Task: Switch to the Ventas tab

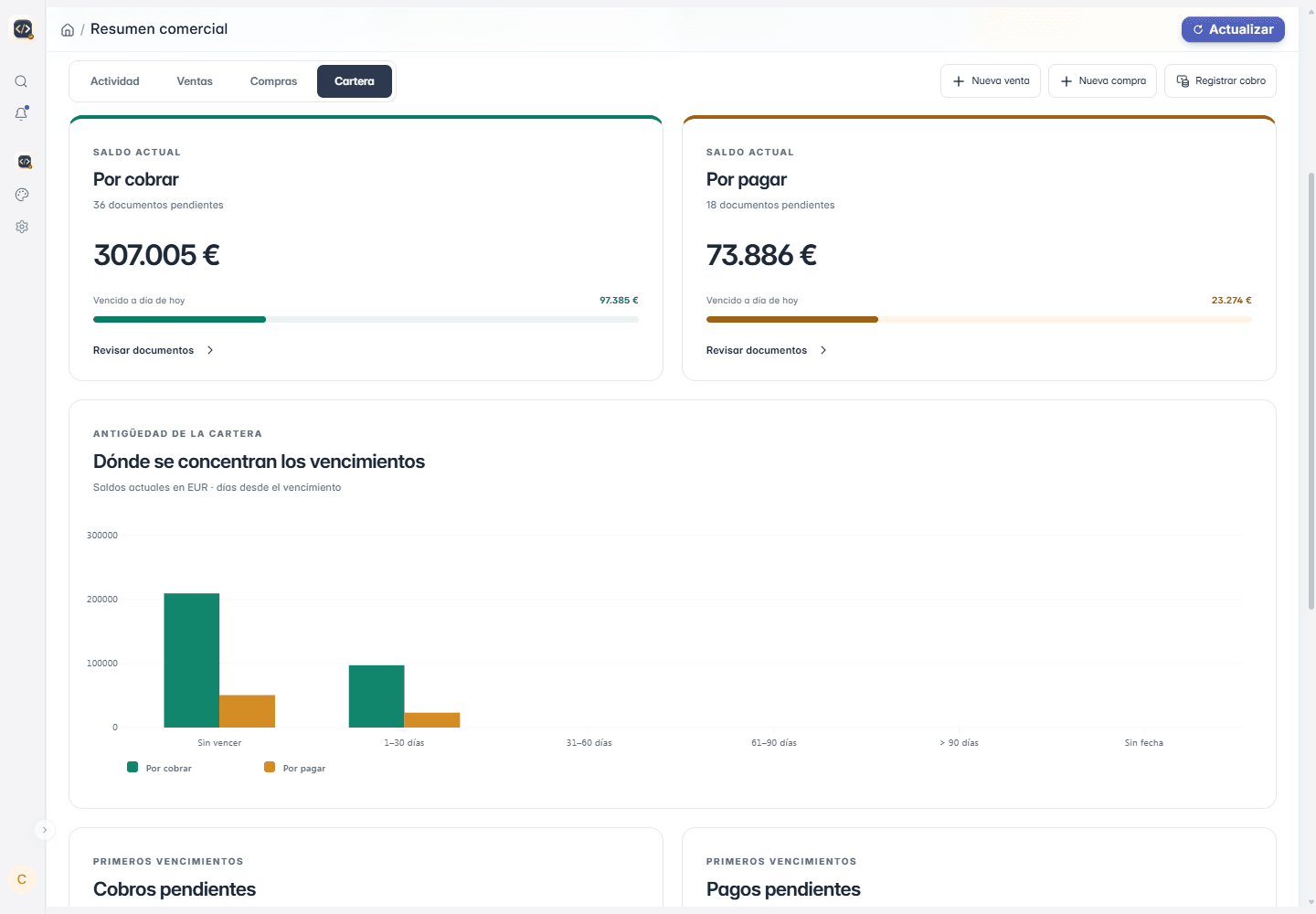Action: point(195,81)
